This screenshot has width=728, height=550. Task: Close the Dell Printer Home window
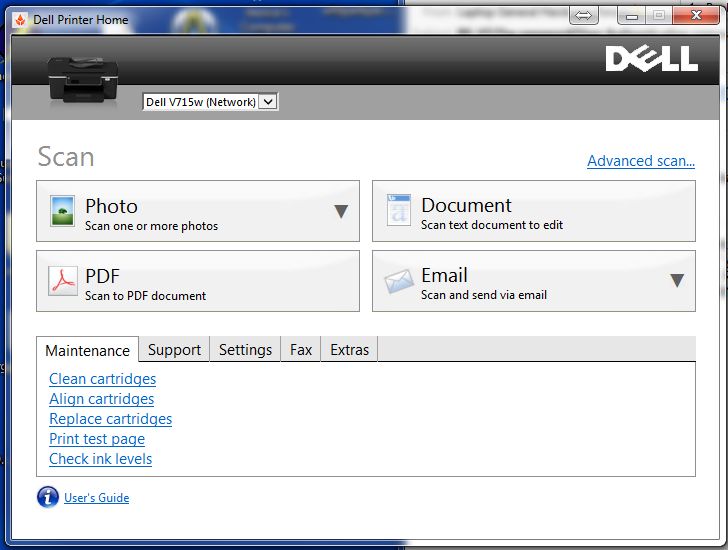[696, 15]
